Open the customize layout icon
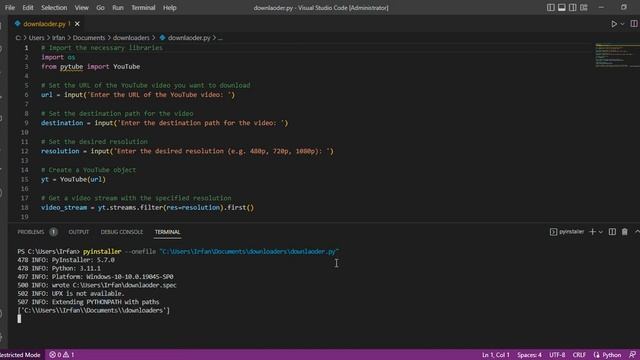 pos(584,7)
